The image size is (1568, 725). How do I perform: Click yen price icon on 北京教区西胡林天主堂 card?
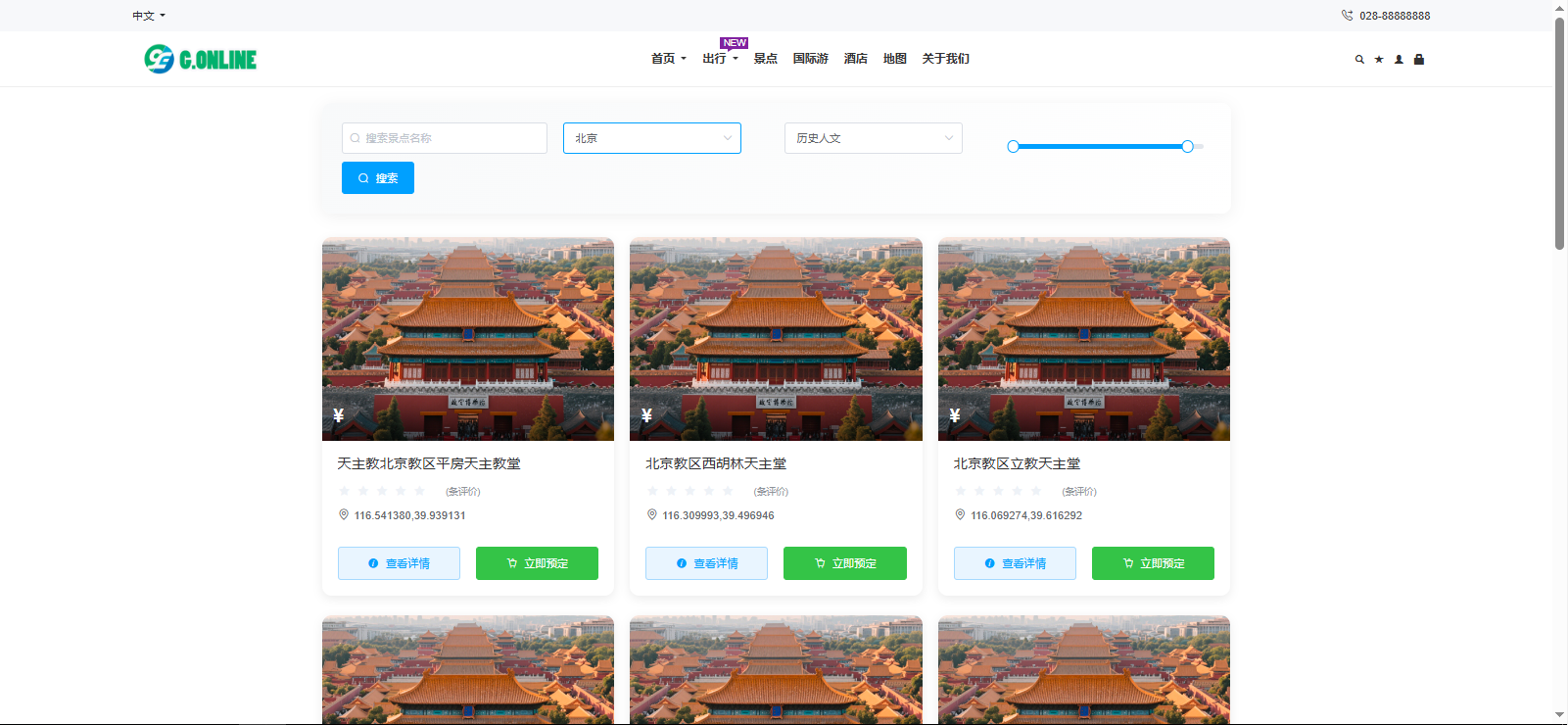(646, 415)
